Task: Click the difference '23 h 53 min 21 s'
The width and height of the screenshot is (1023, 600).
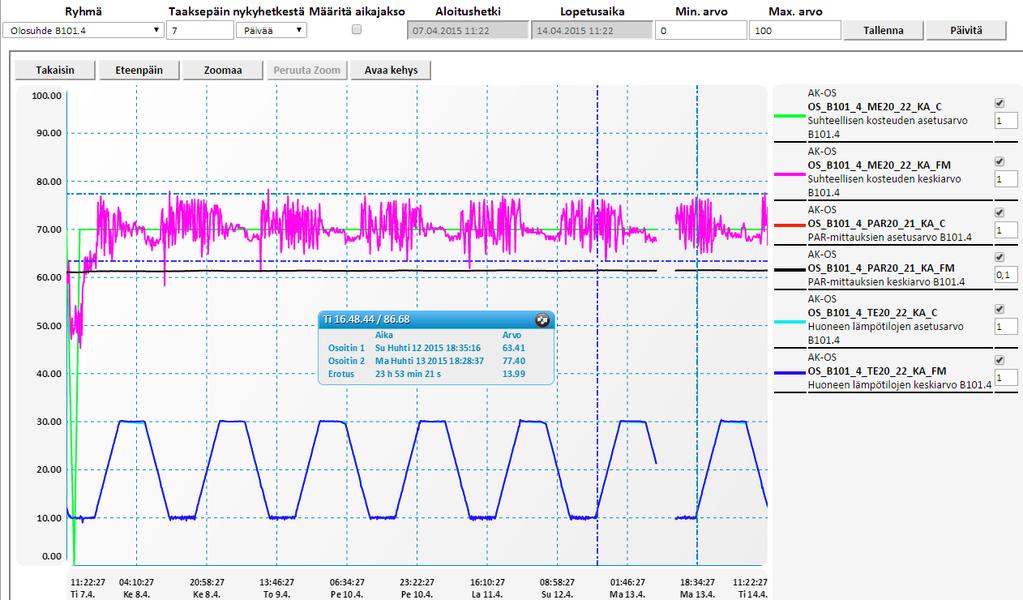Action: [x=408, y=374]
